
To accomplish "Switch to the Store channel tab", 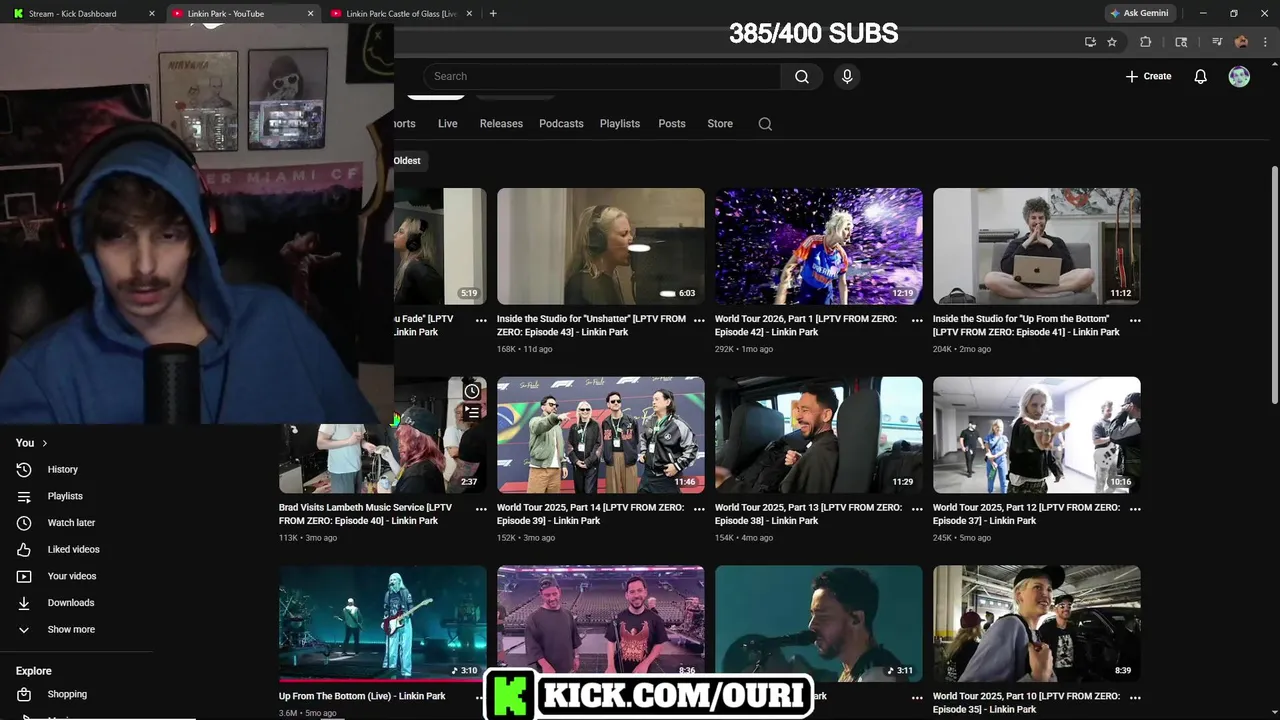I will coord(720,124).
